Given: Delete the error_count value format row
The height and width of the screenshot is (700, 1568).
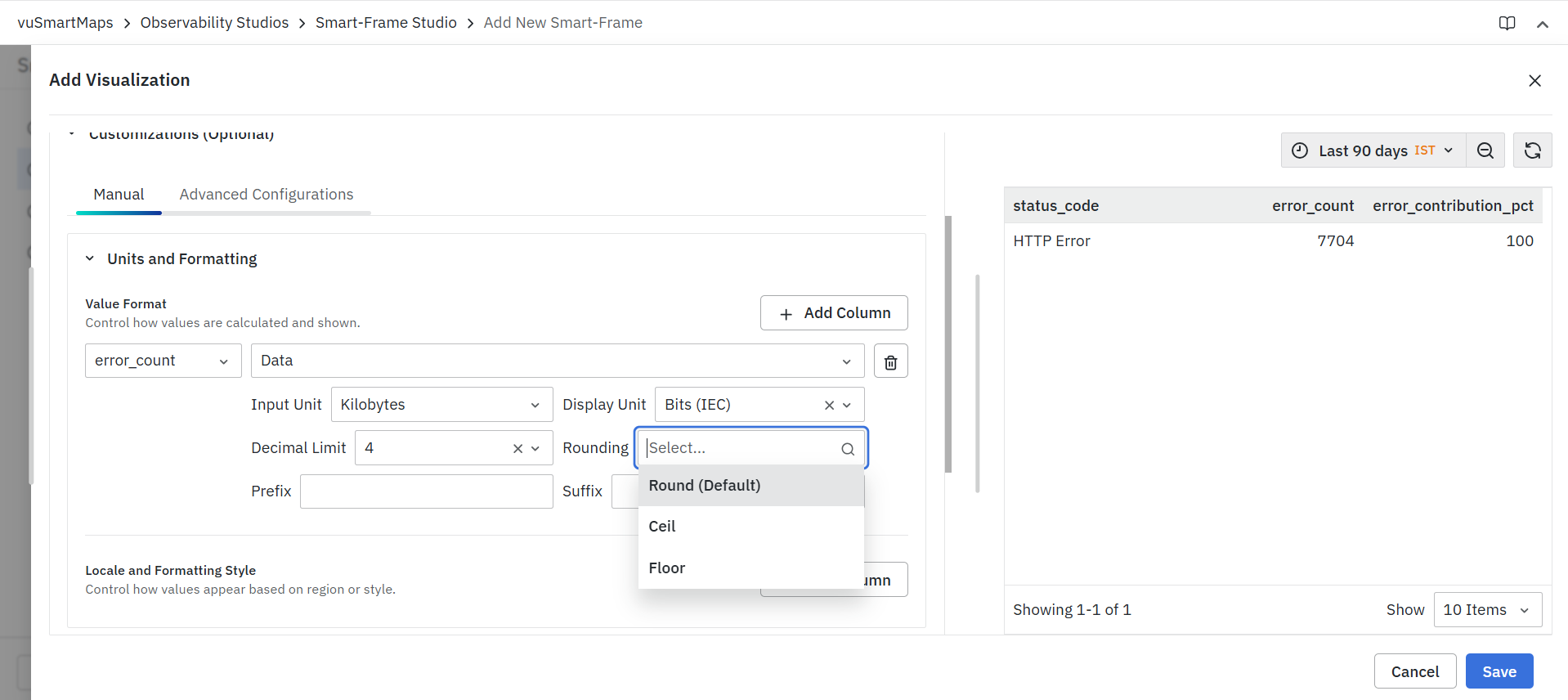Looking at the screenshot, I should 891,361.
